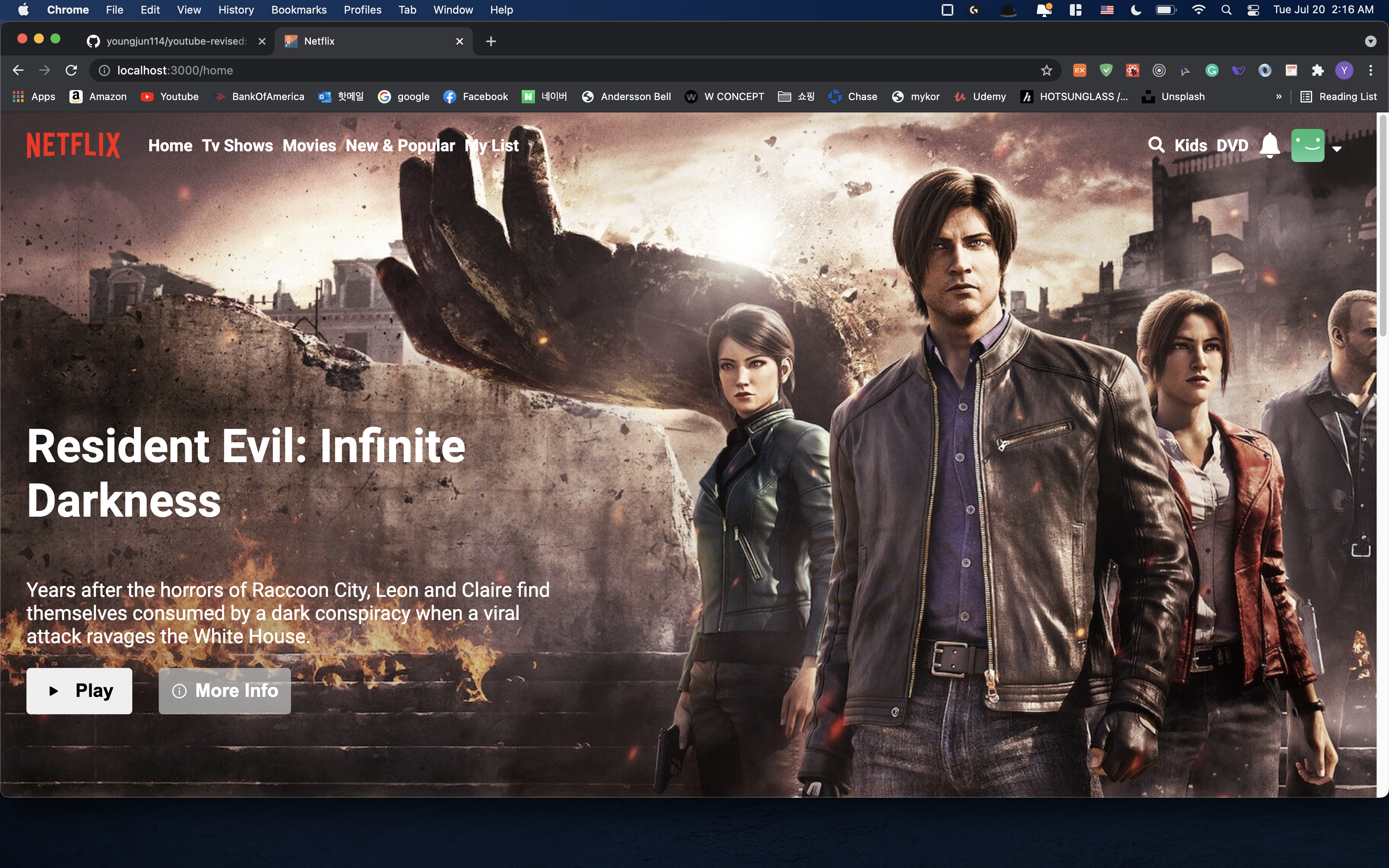Open New & Popular navigation link

point(400,146)
